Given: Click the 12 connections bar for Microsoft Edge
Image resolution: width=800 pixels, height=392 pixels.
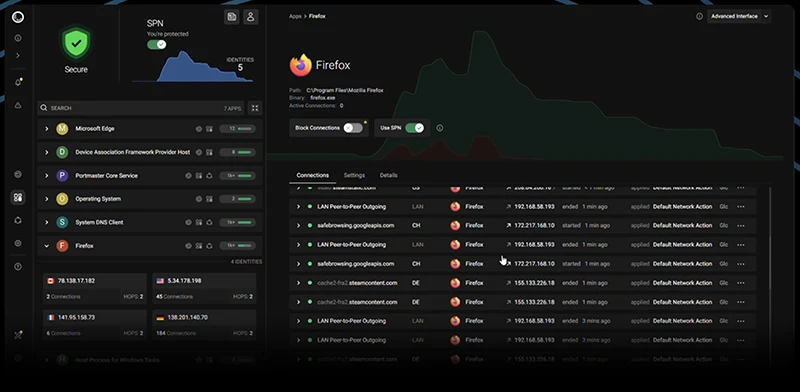Looking at the screenshot, I should pyautogui.click(x=237, y=129).
